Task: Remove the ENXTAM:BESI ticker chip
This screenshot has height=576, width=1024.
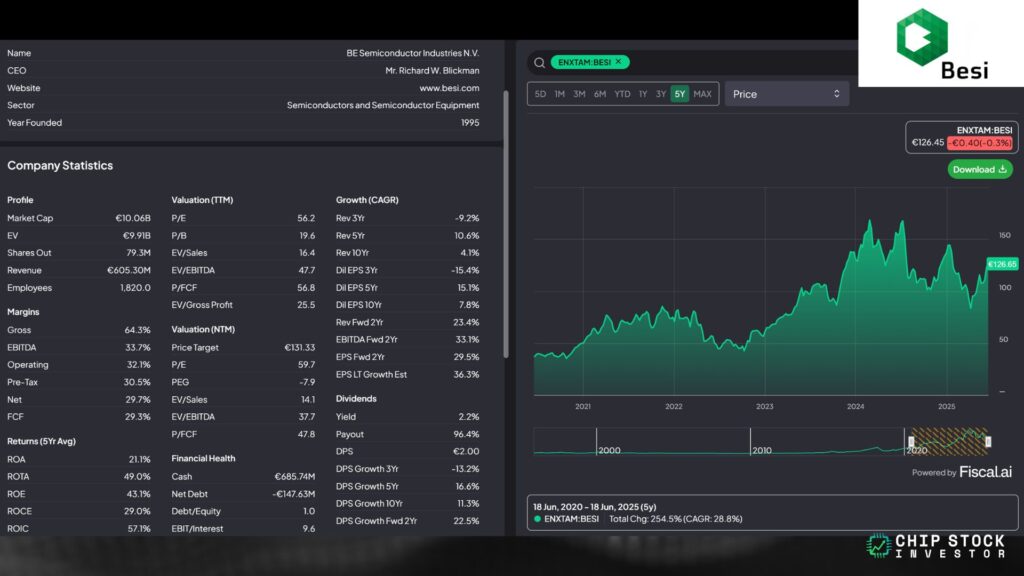Action: tap(618, 61)
